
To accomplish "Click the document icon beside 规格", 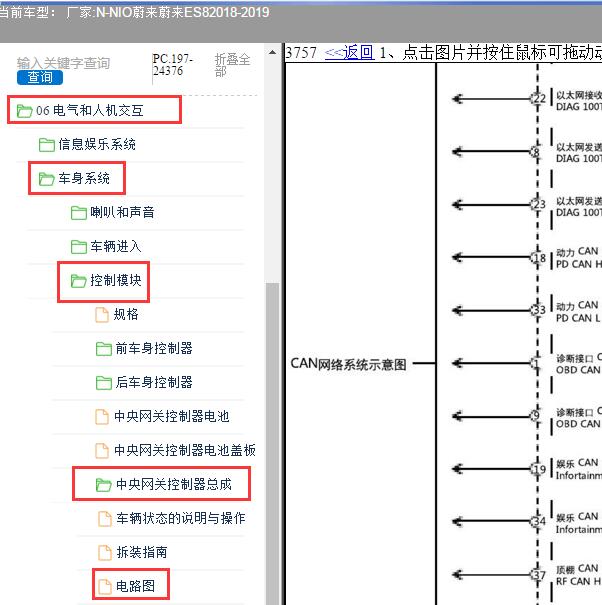I will click(102, 315).
